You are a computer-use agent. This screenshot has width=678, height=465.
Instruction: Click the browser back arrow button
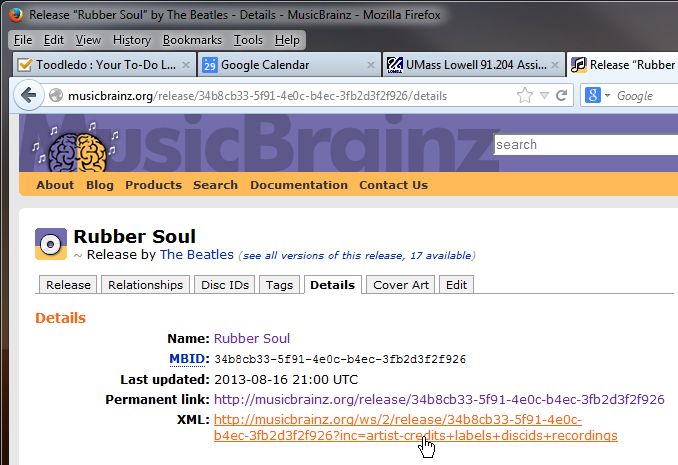tap(29, 95)
